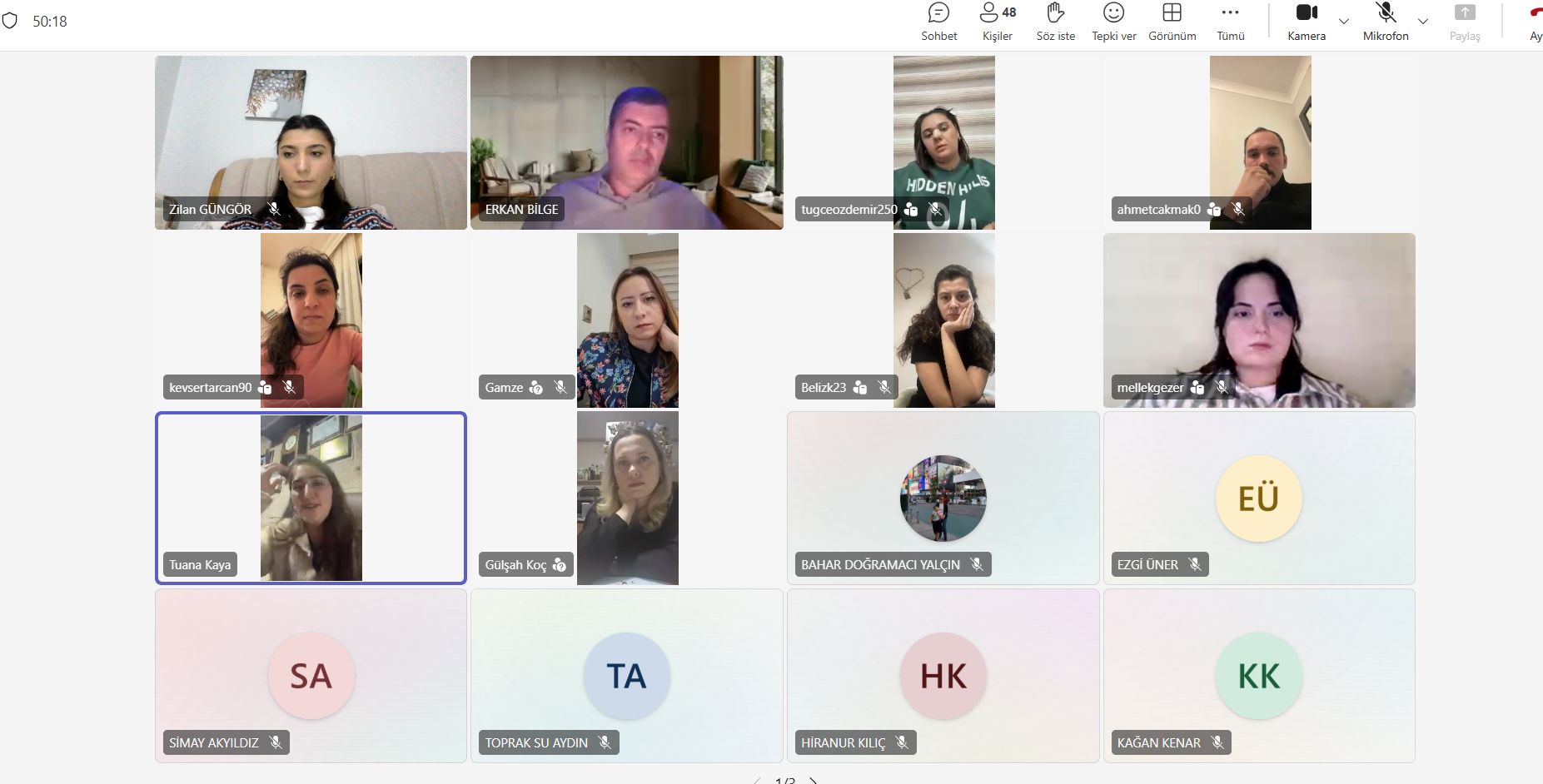Toggle the Kamera on or off
This screenshot has height=784, width=1543.
pyautogui.click(x=1307, y=22)
